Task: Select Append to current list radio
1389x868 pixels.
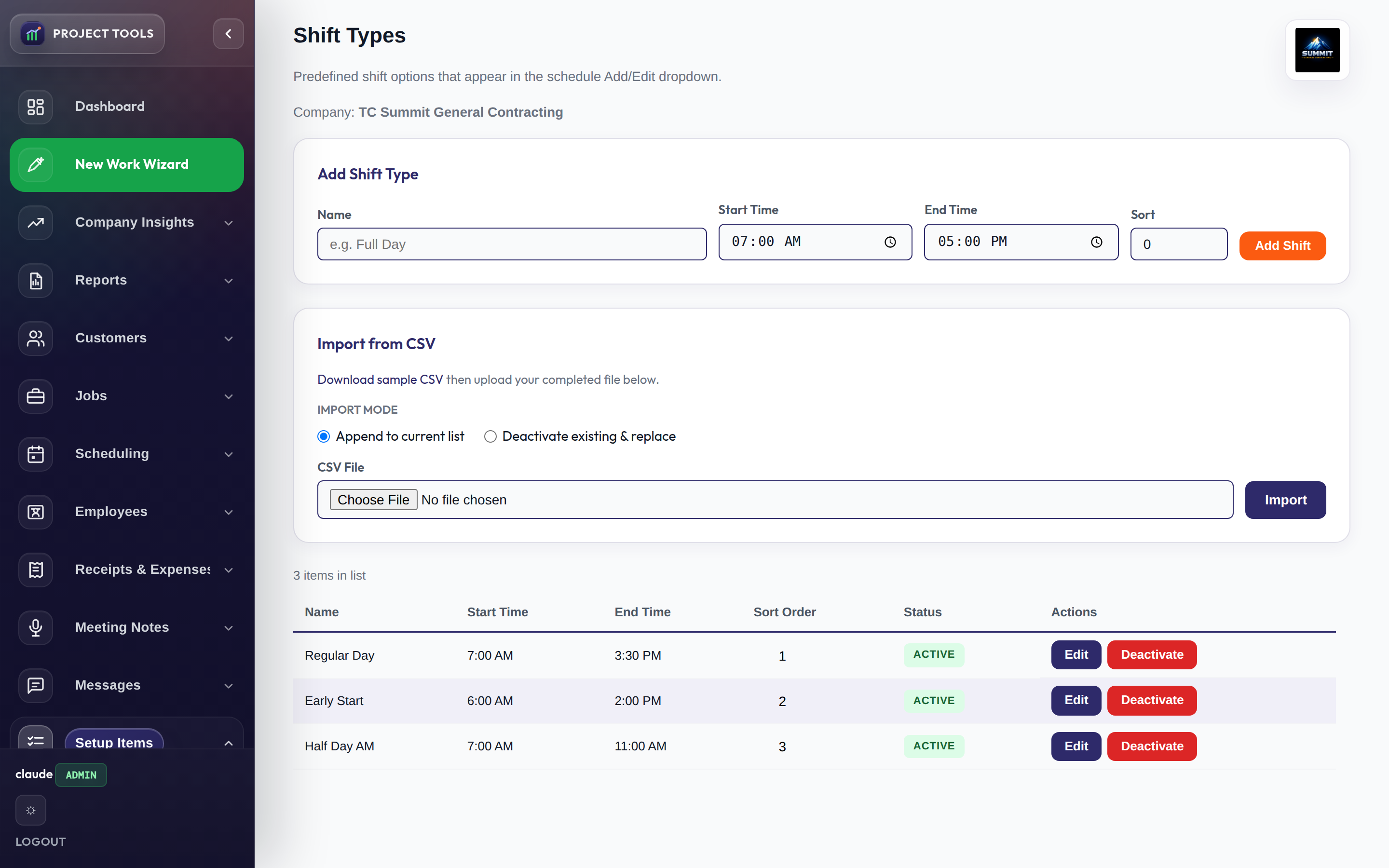Action: pyautogui.click(x=324, y=437)
